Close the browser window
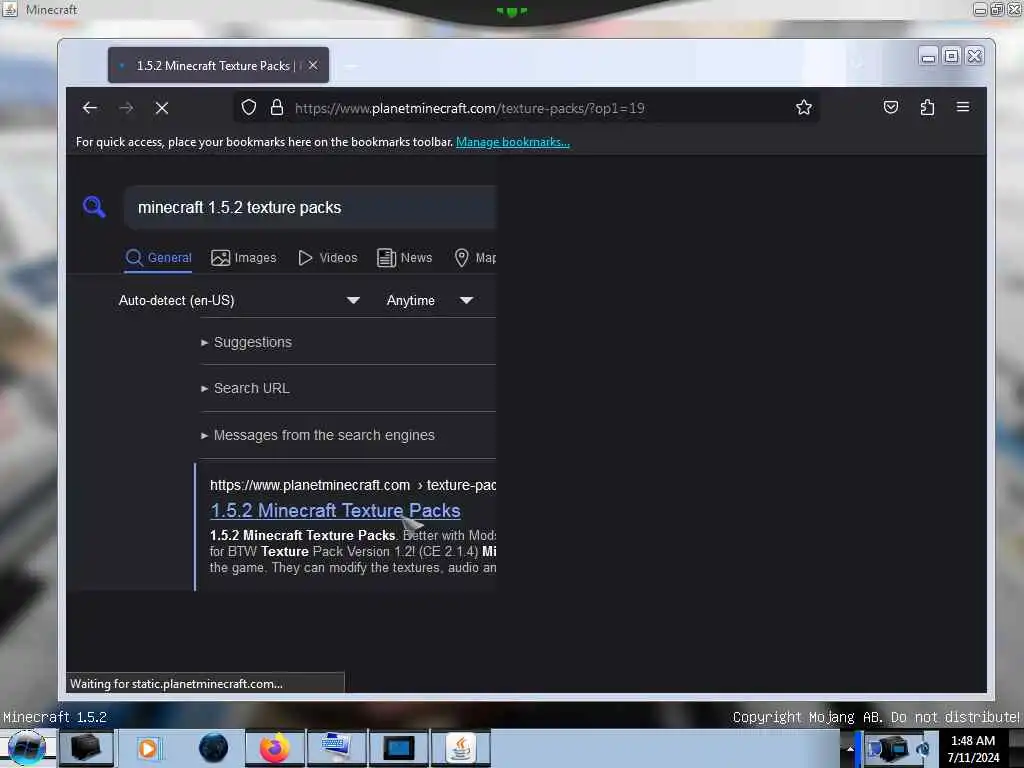The image size is (1024, 768). click(x=974, y=57)
